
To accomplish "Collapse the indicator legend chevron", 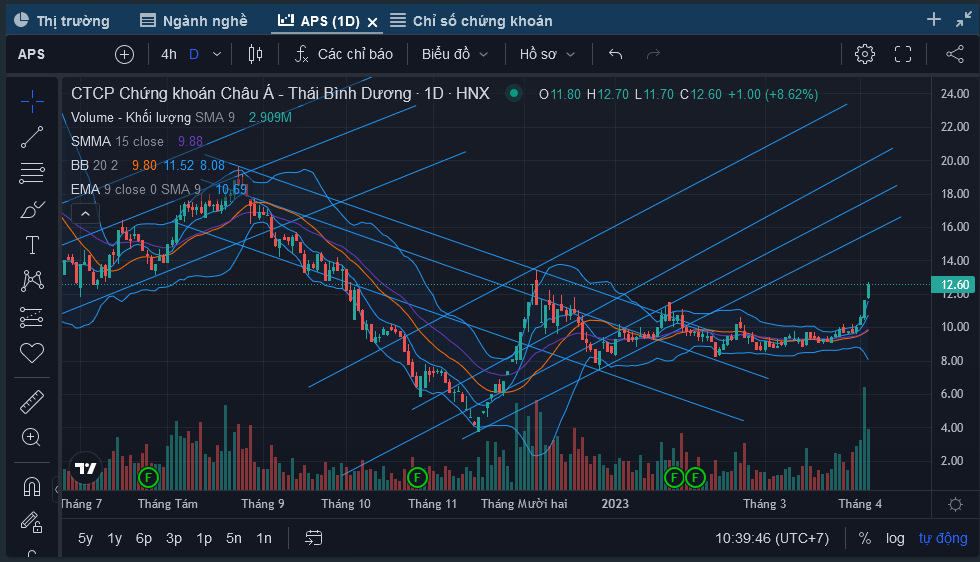I will pos(86,214).
